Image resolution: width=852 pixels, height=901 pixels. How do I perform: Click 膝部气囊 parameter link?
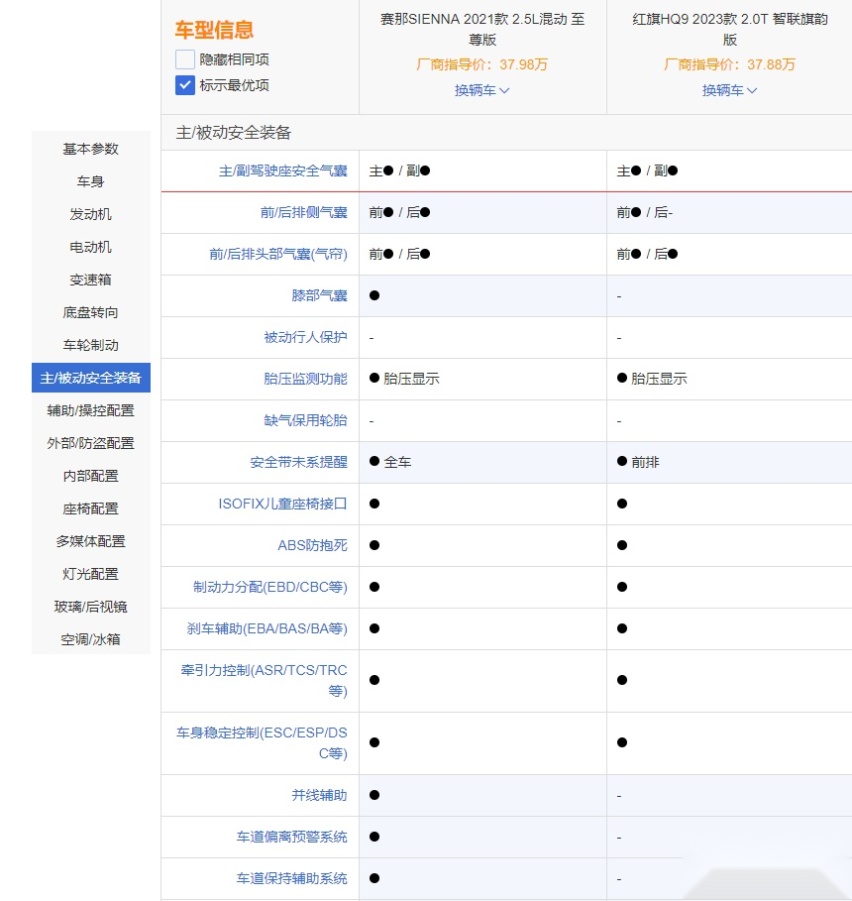(x=319, y=295)
